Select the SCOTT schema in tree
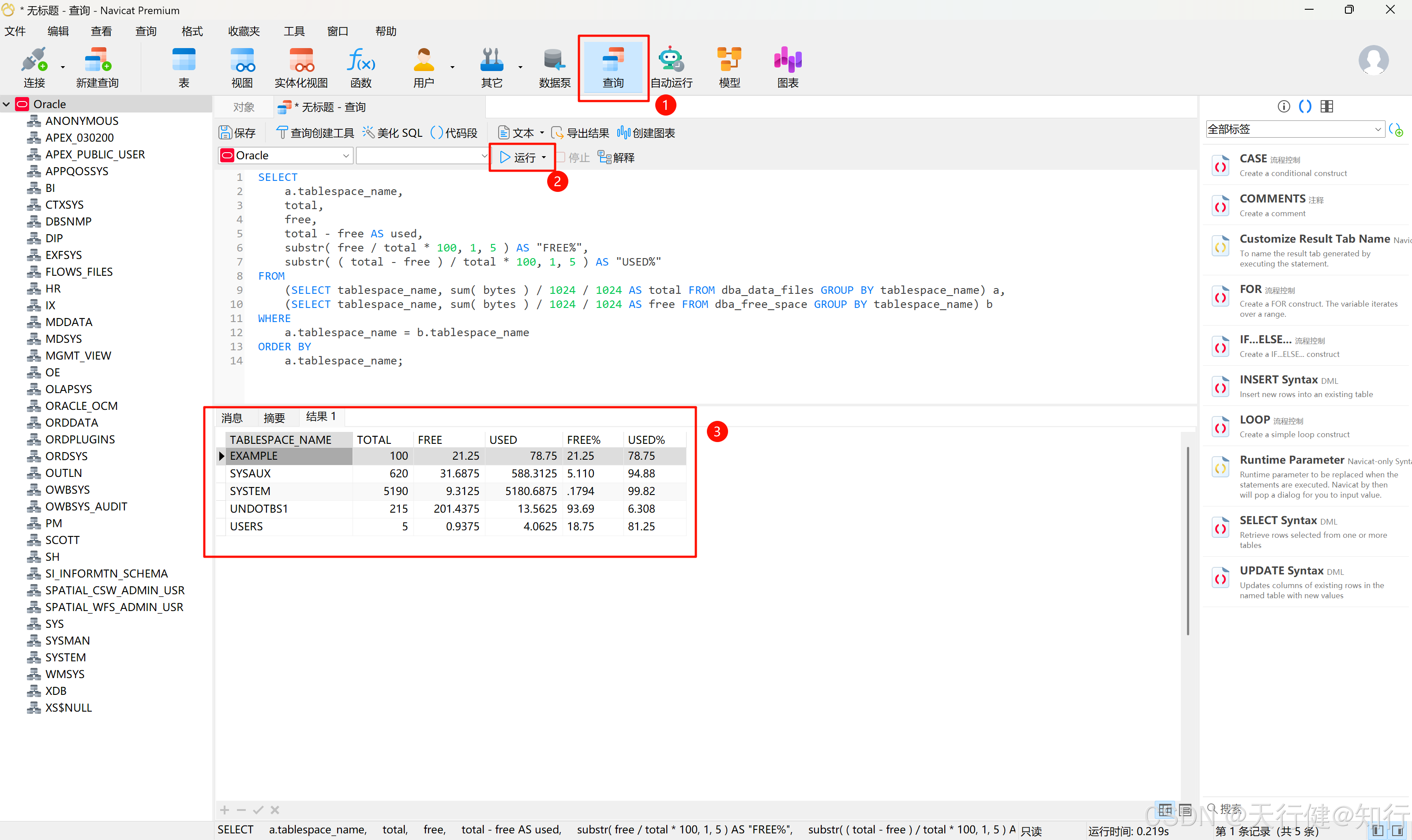 (62, 540)
